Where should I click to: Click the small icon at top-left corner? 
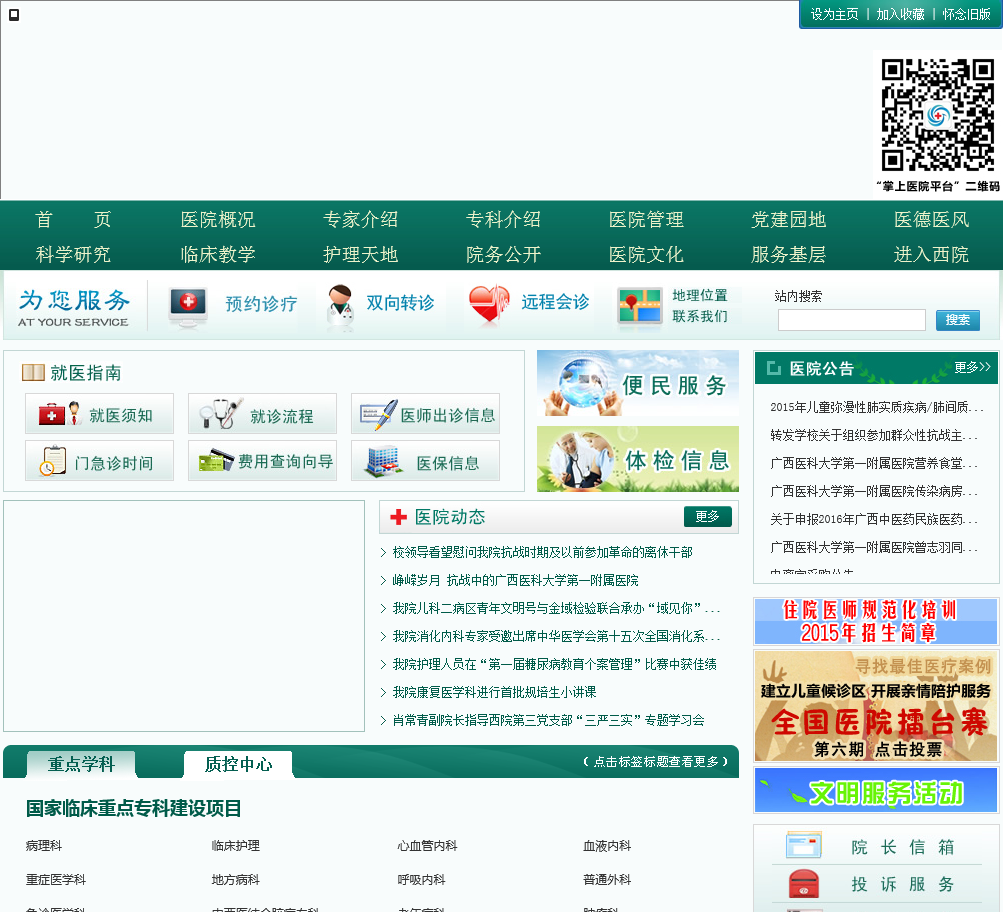[x=14, y=15]
